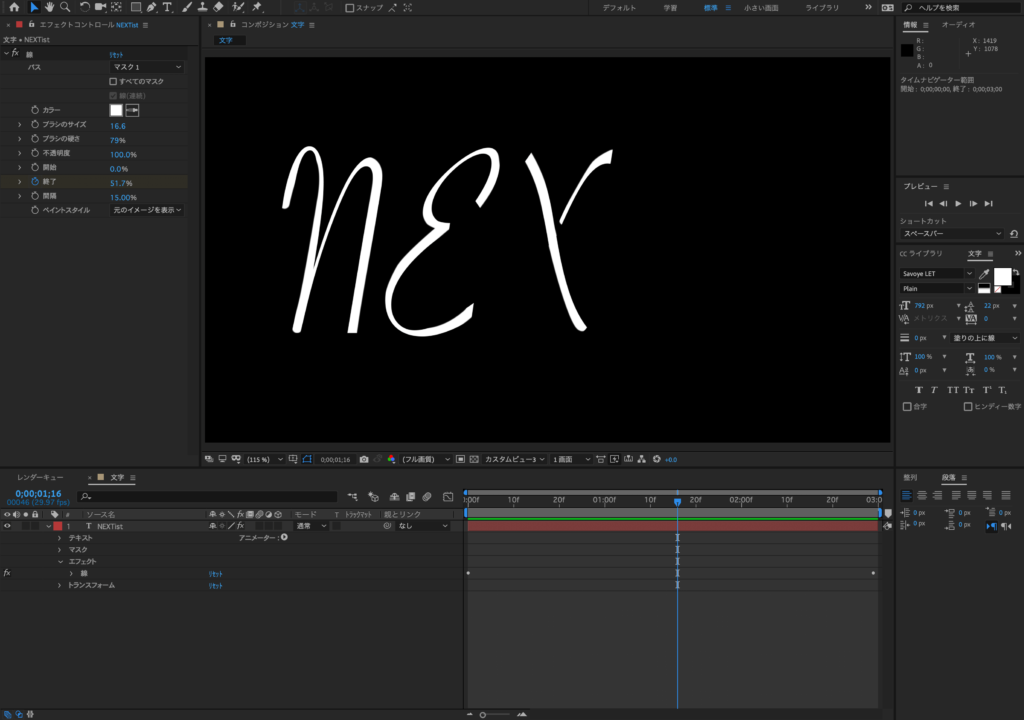Select the Pen tool

(152, 7)
